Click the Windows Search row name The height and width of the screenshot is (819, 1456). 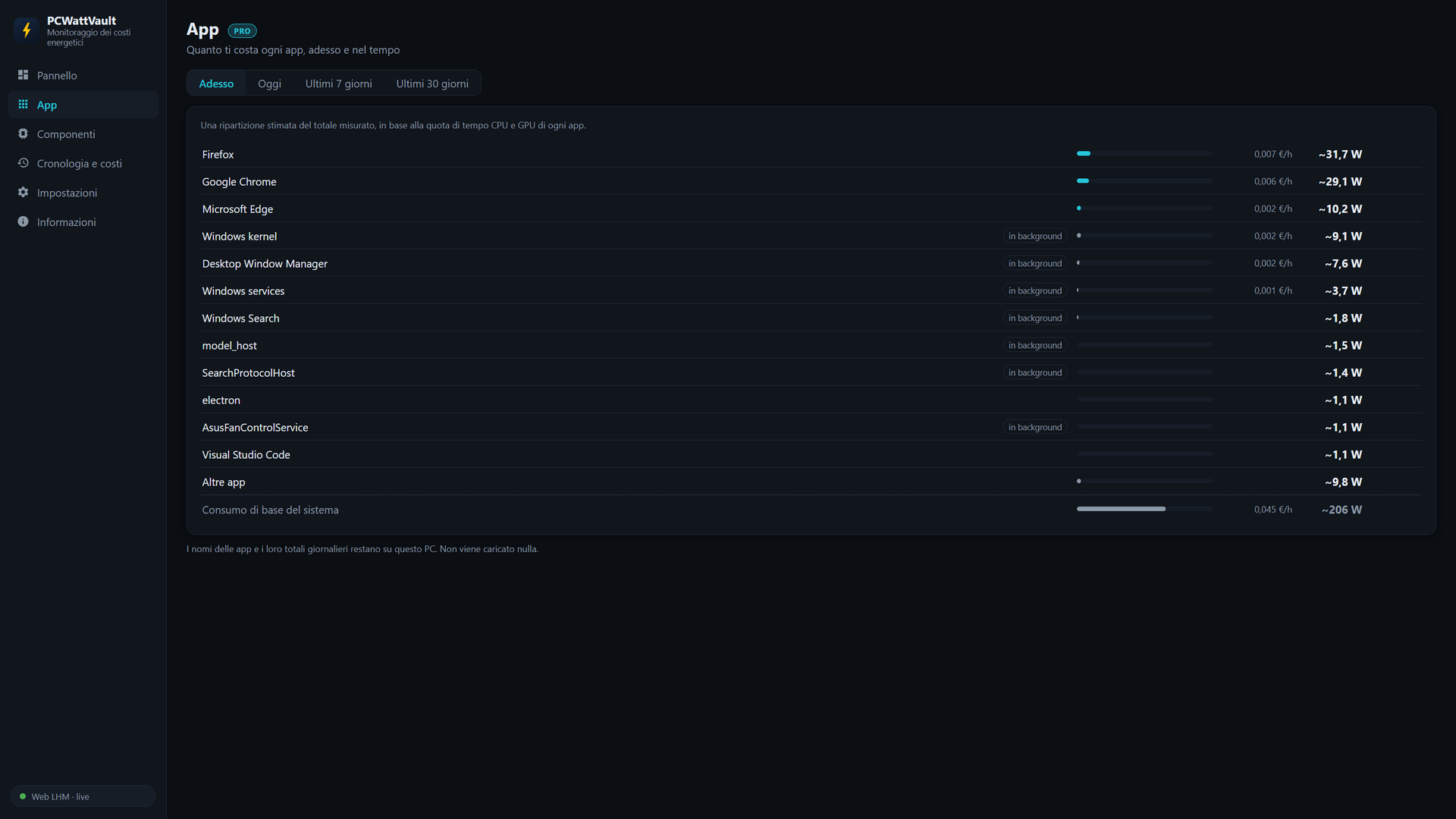click(240, 318)
